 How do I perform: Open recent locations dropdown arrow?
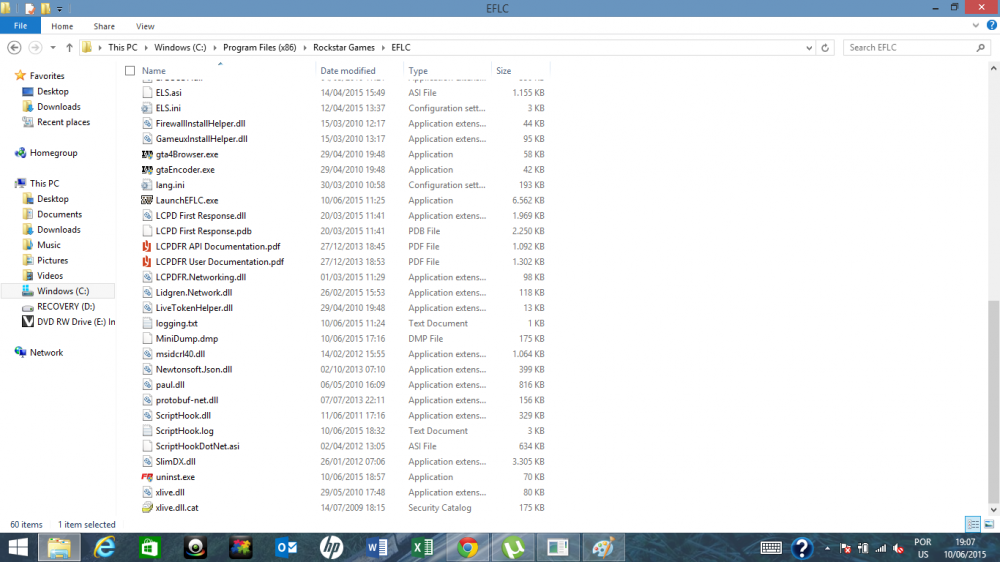tap(53, 48)
